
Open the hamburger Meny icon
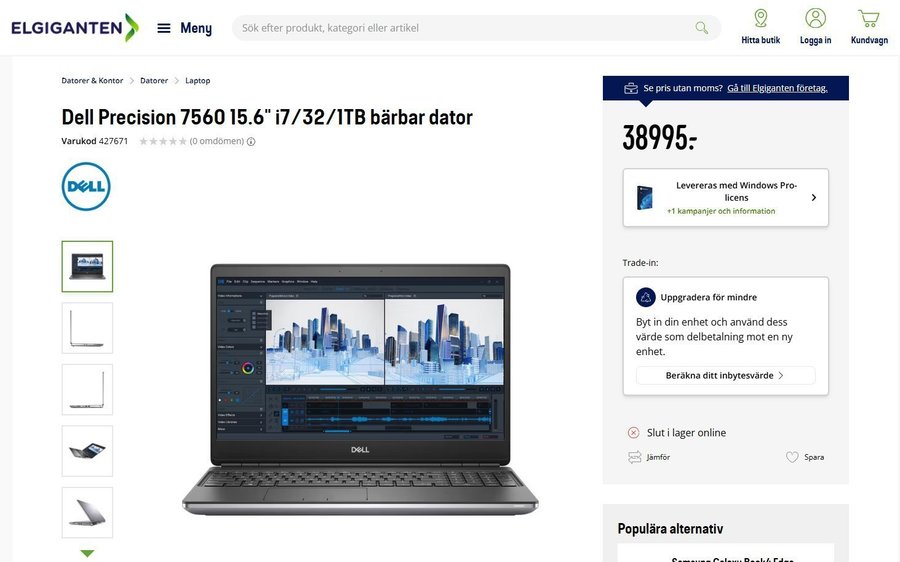(164, 28)
